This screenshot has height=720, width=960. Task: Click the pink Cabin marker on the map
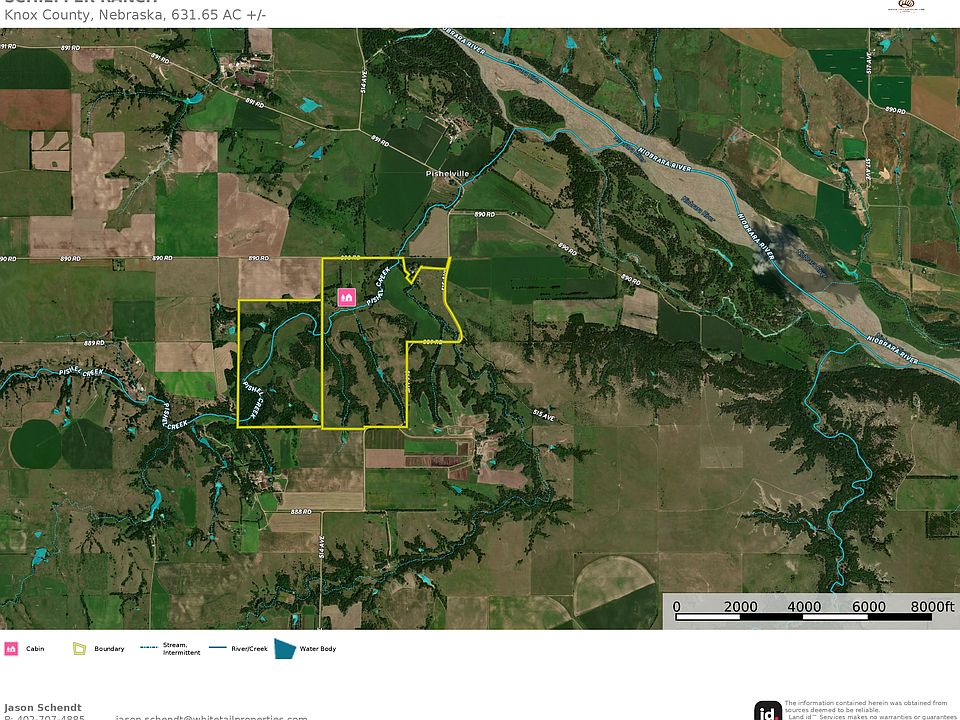tap(347, 297)
